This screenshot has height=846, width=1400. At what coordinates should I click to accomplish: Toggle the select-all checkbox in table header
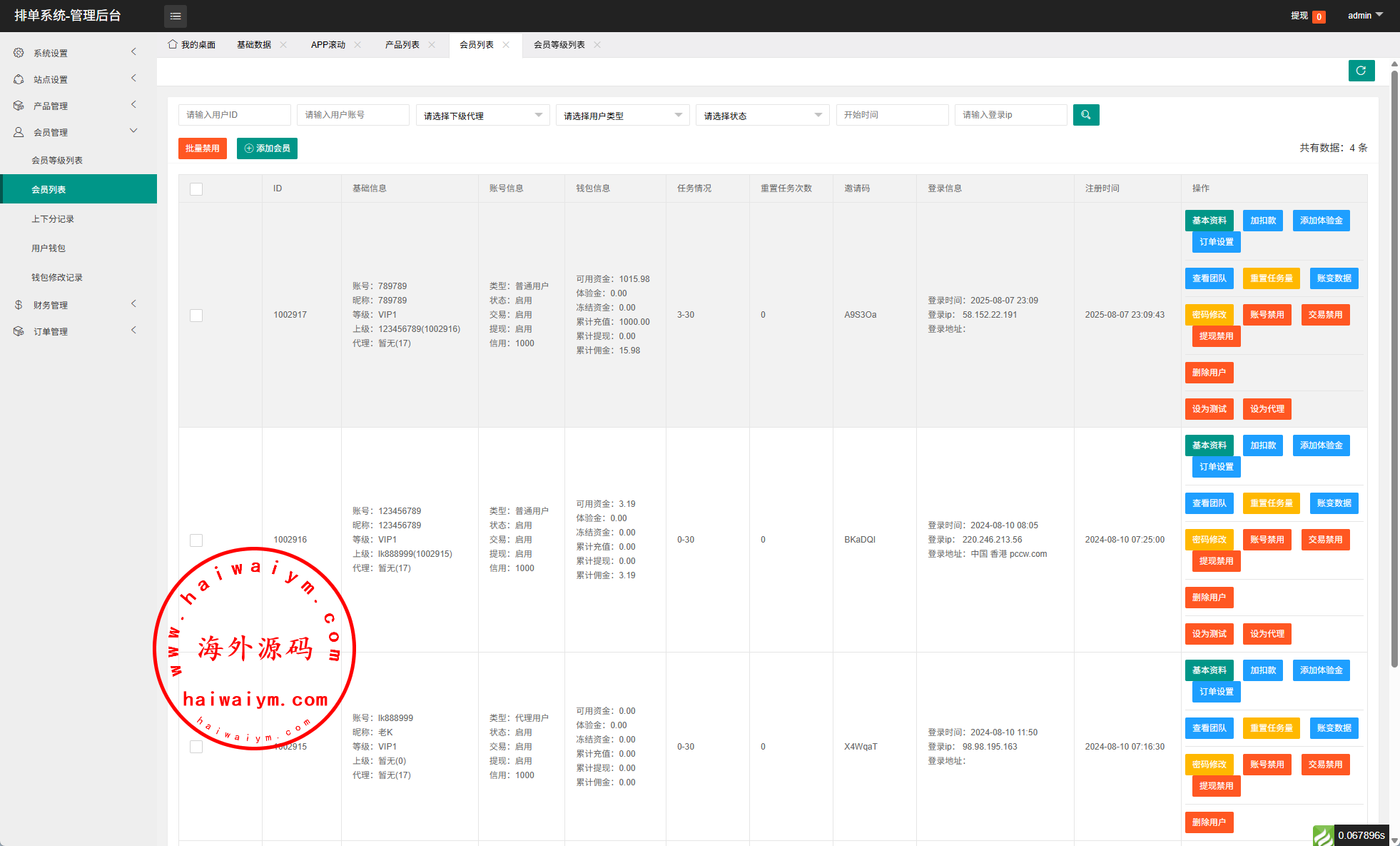(196, 189)
